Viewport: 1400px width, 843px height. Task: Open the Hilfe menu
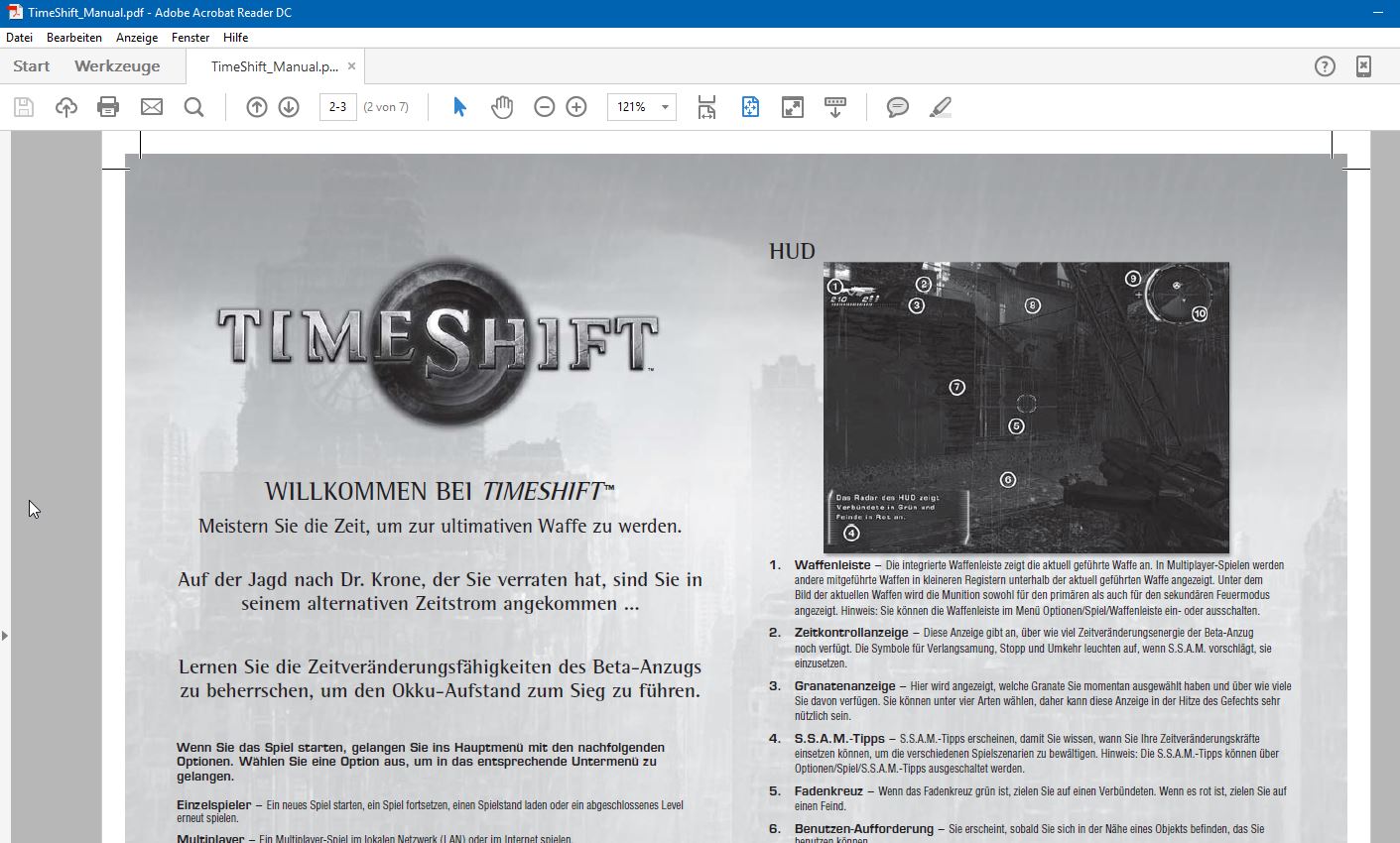[x=236, y=38]
